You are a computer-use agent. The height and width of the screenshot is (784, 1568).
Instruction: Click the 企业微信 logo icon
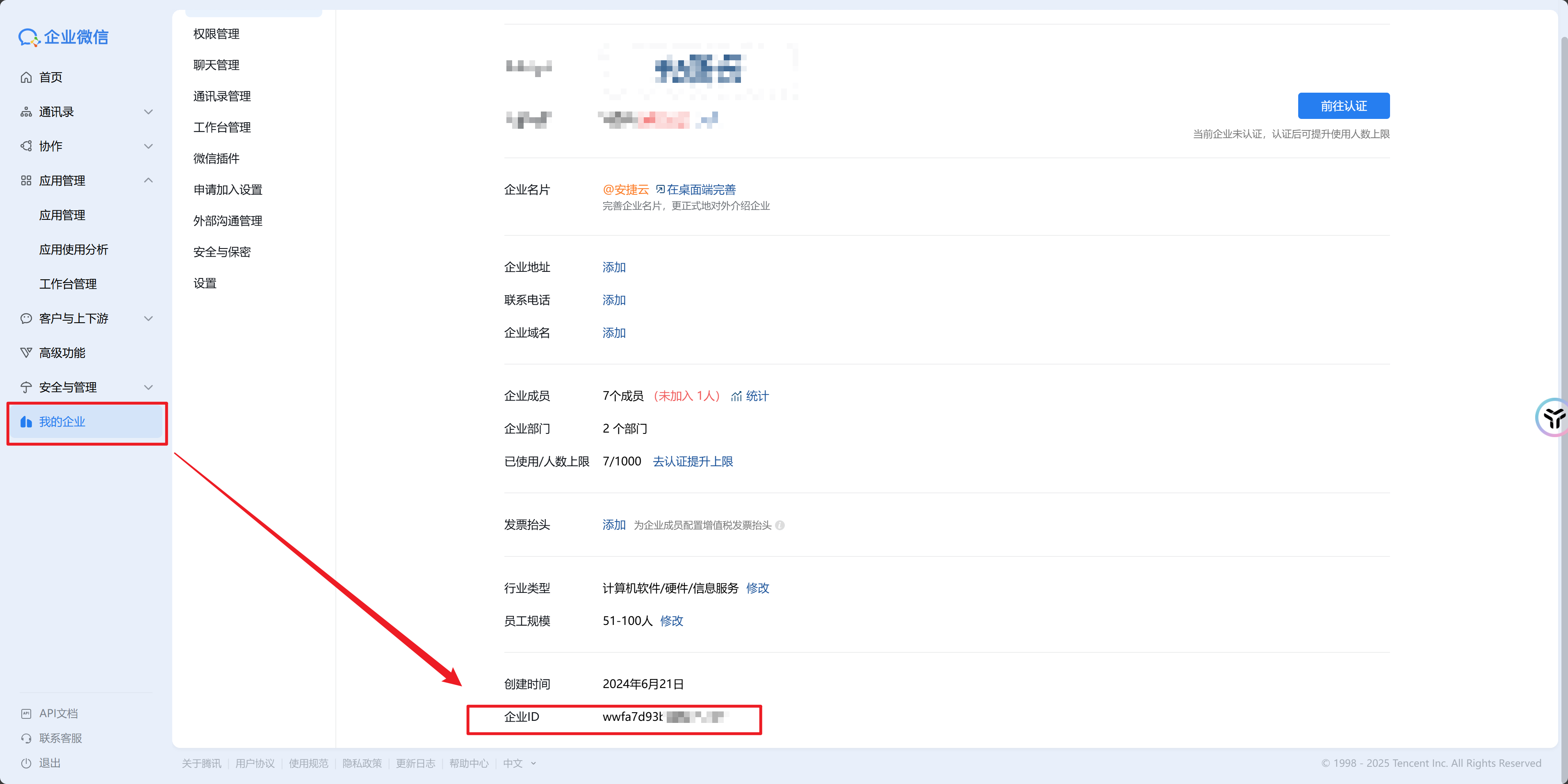(29, 38)
